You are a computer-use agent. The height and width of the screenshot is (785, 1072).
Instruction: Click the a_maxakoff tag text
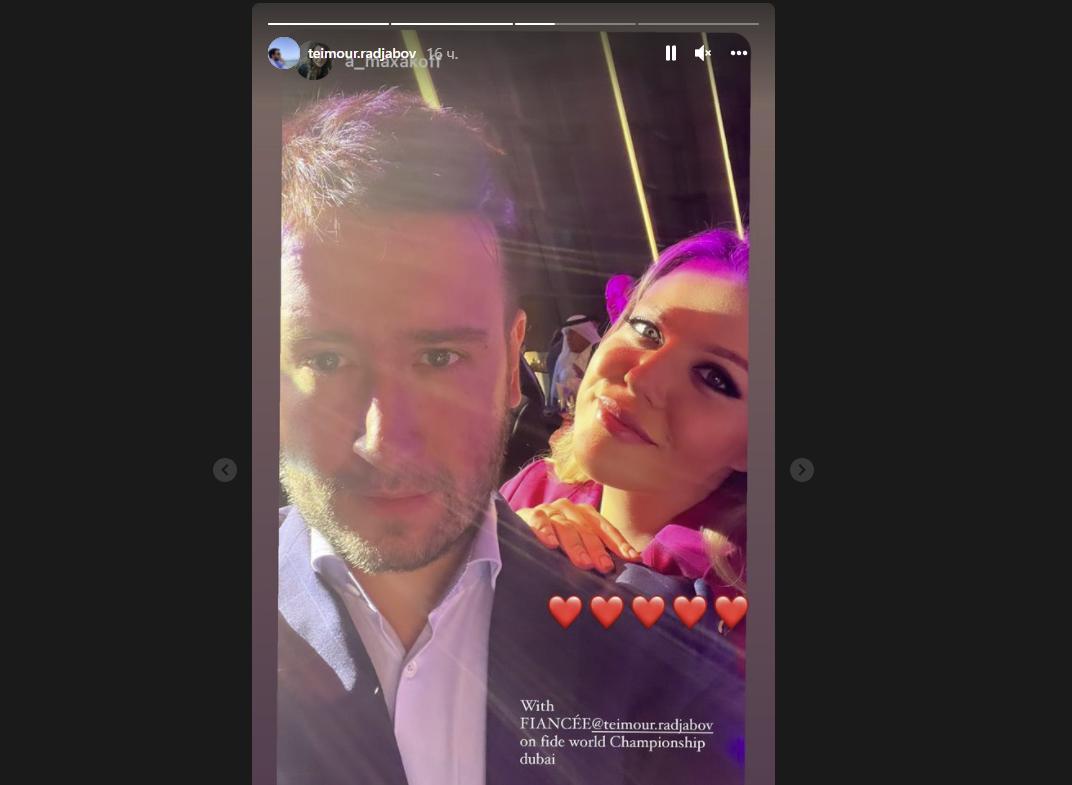pyautogui.click(x=393, y=62)
